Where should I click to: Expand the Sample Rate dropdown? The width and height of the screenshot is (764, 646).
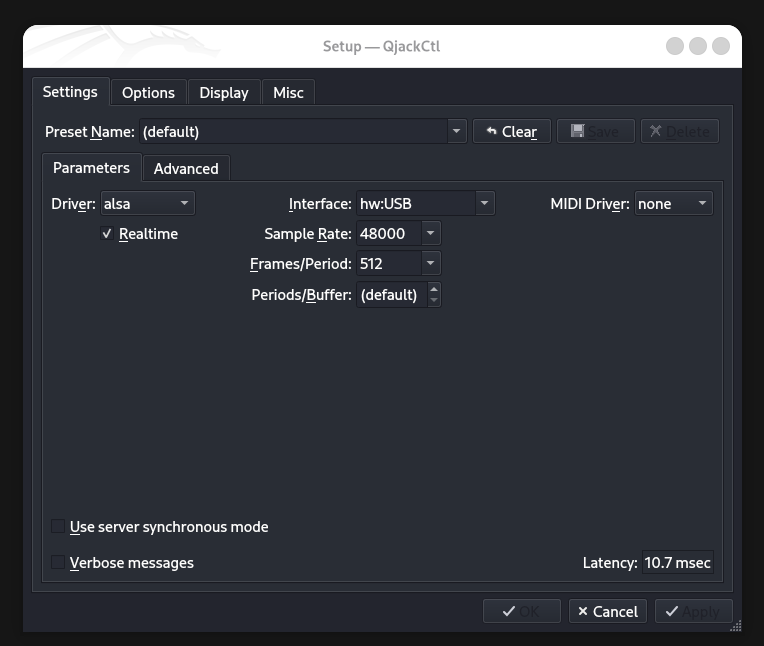pyautogui.click(x=429, y=233)
